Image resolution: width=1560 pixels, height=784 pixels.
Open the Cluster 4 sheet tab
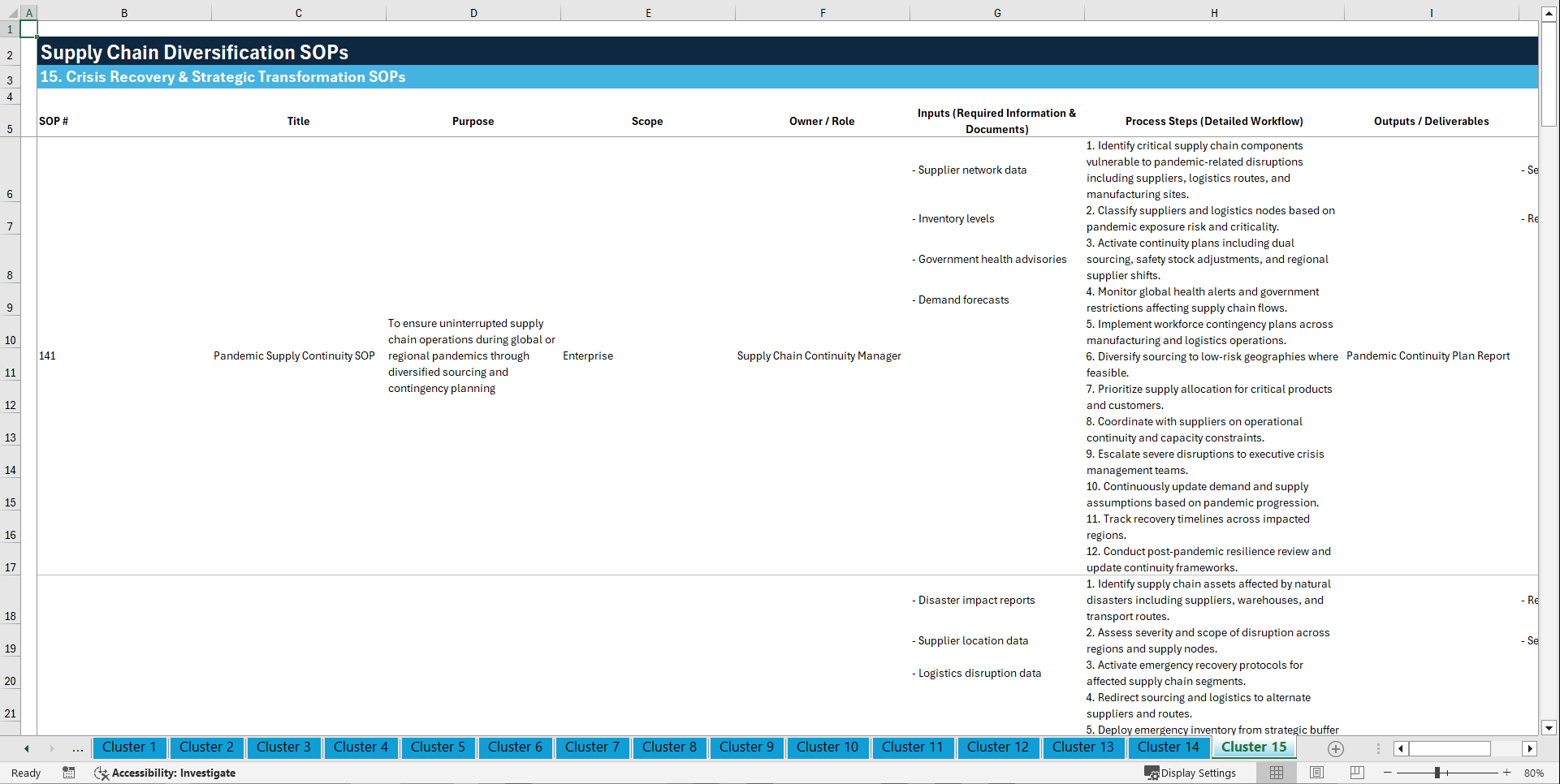(361, 747)
